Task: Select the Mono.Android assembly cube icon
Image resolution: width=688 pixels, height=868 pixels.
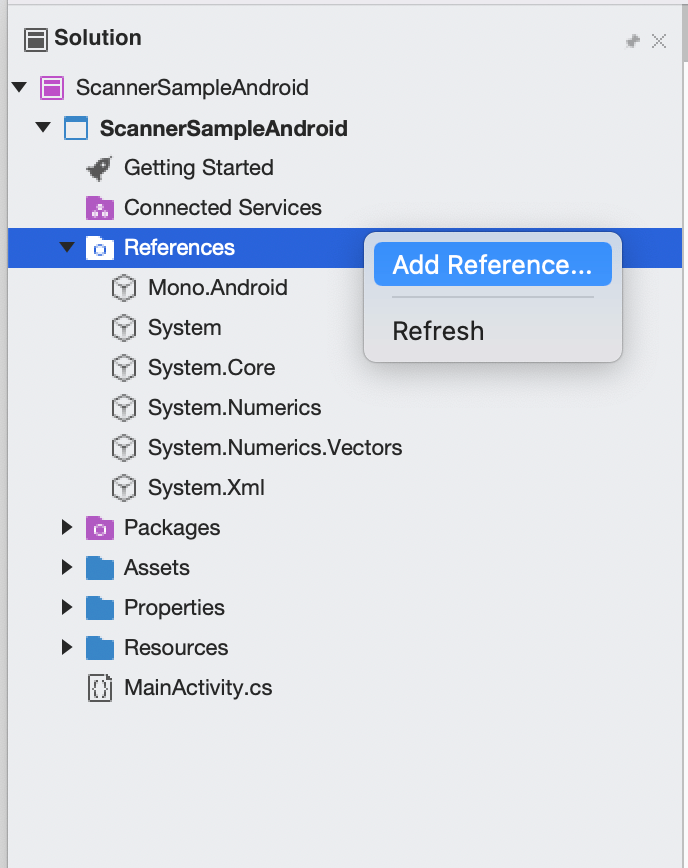Action: (122, 288)
